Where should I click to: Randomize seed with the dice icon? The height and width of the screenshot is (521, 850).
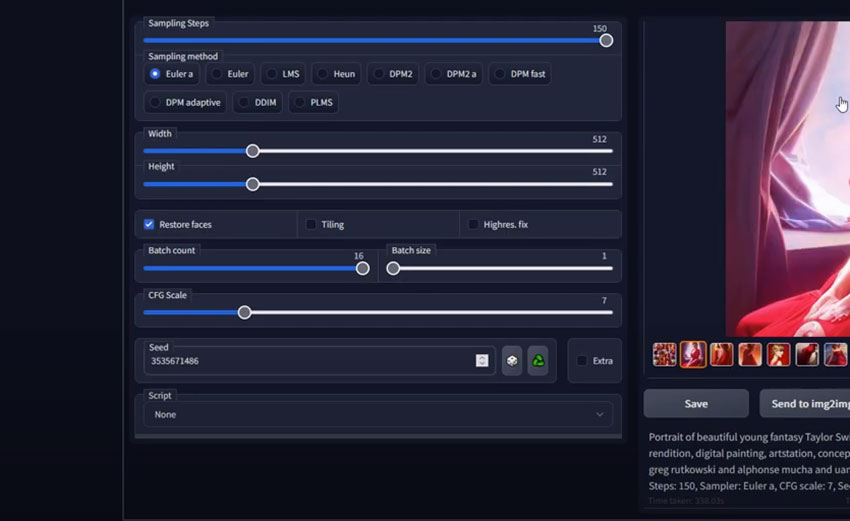tap(512, 361)
